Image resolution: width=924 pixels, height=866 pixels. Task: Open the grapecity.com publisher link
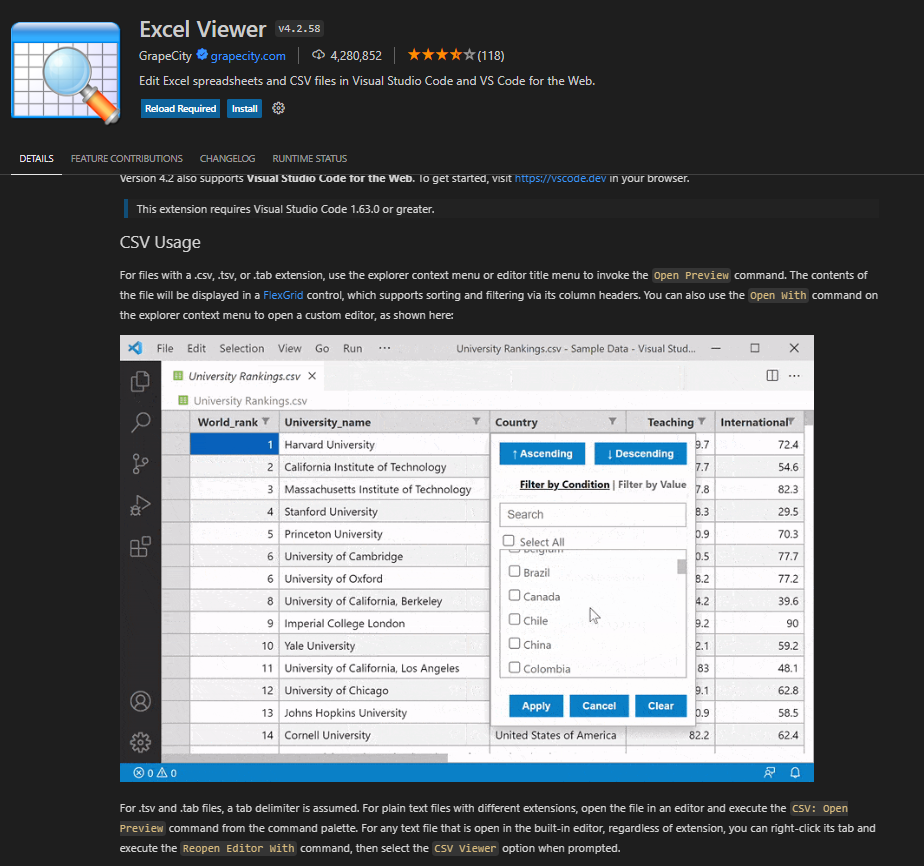click(248, 56)
